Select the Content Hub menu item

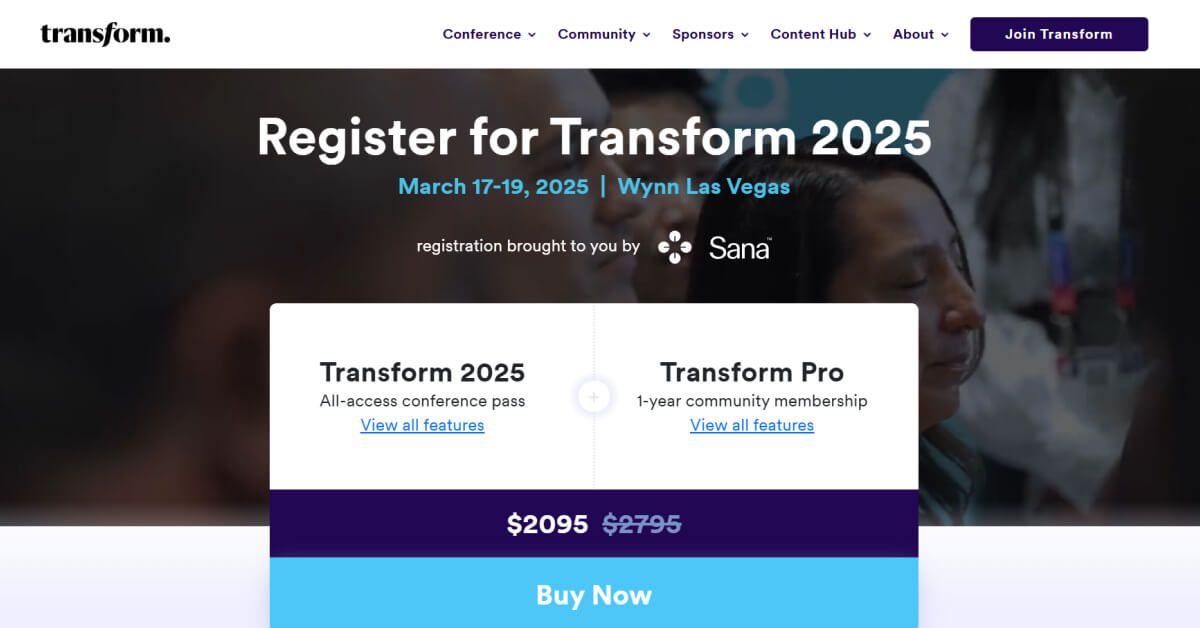point(813,33)
